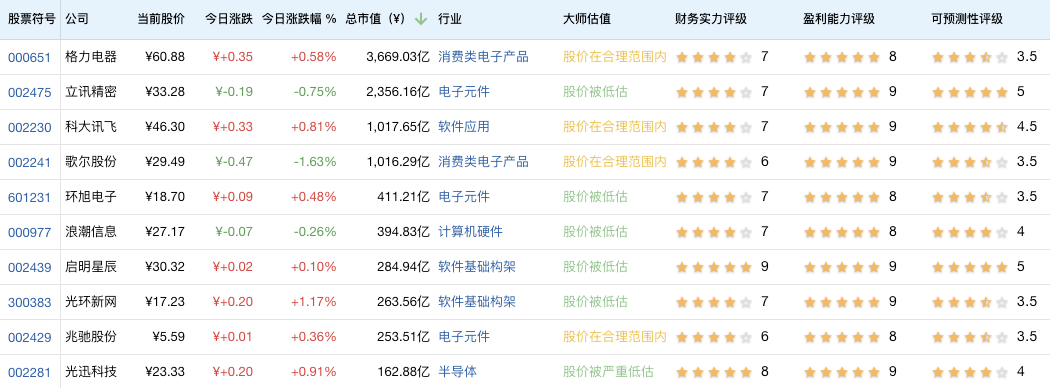The height and width of the screenshot is (388, 1050).
Task: Open 消费类电子产品 industry link for 格力电器
Action: coord(483,57)
